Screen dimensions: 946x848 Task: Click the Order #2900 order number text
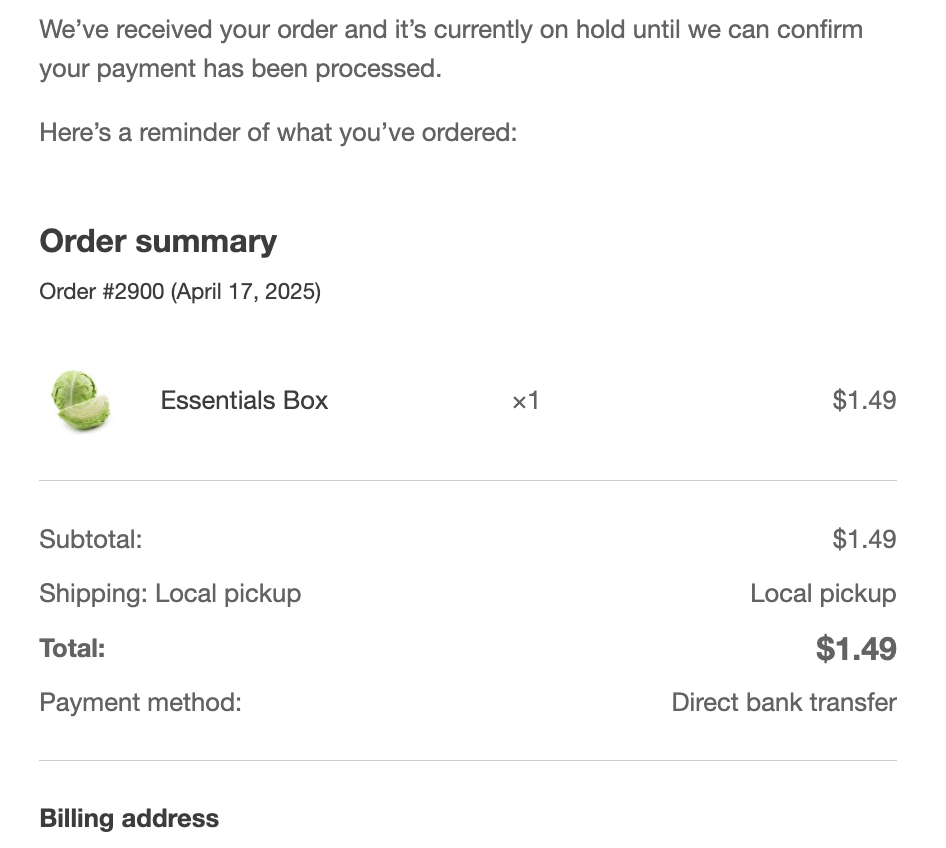pyautogui.click(x=101, y=292)
